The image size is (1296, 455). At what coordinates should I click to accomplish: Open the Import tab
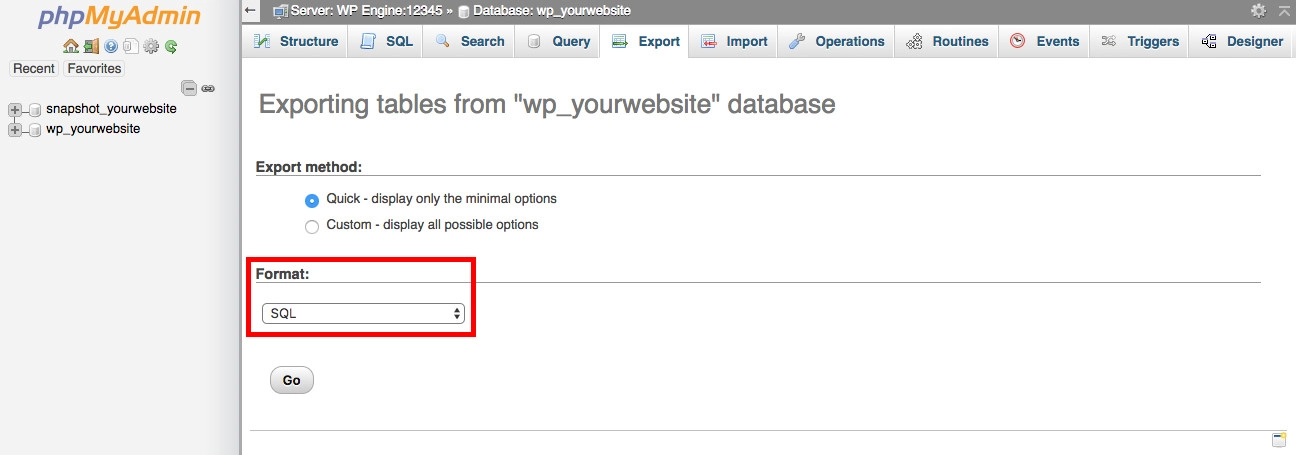click(735, 41)
